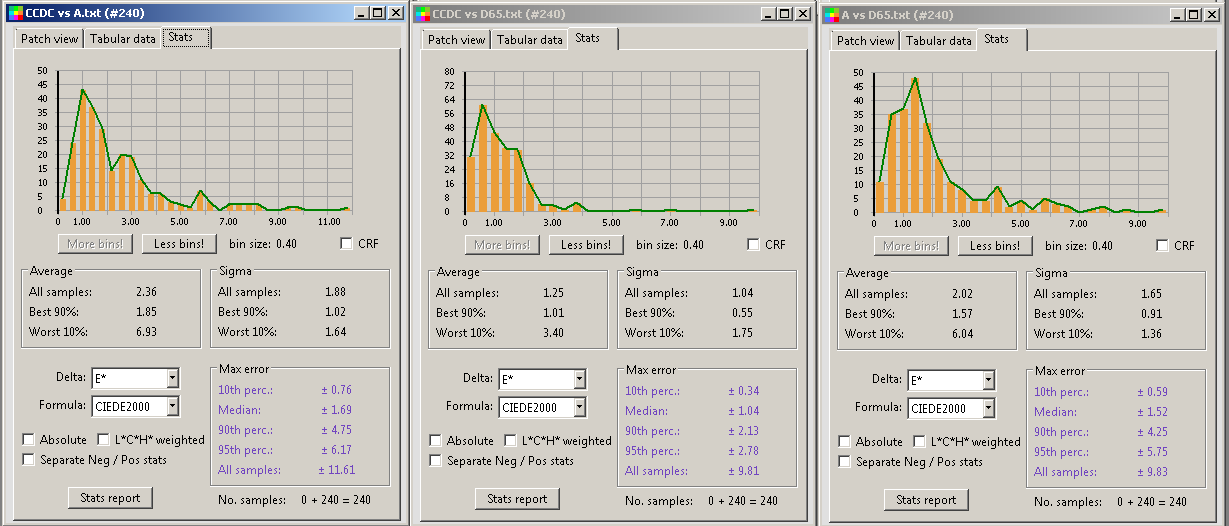The width and height of the screenshot is (1229, 526).
Task: Open Delta dropdown in CCDC vs A.txt window
Action: click(172, 378)
